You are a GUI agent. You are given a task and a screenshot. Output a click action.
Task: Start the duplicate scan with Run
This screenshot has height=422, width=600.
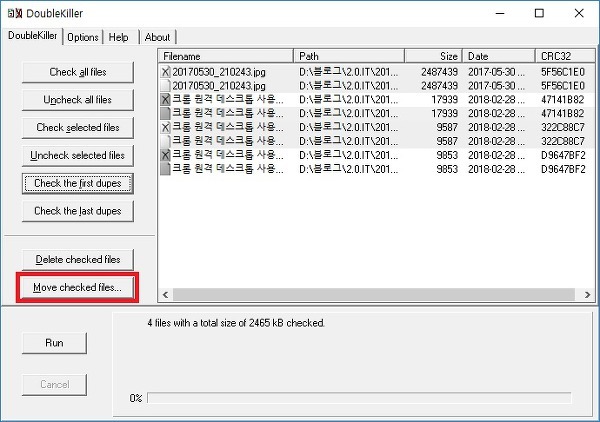pyautogui.click(x=54, y=343)
